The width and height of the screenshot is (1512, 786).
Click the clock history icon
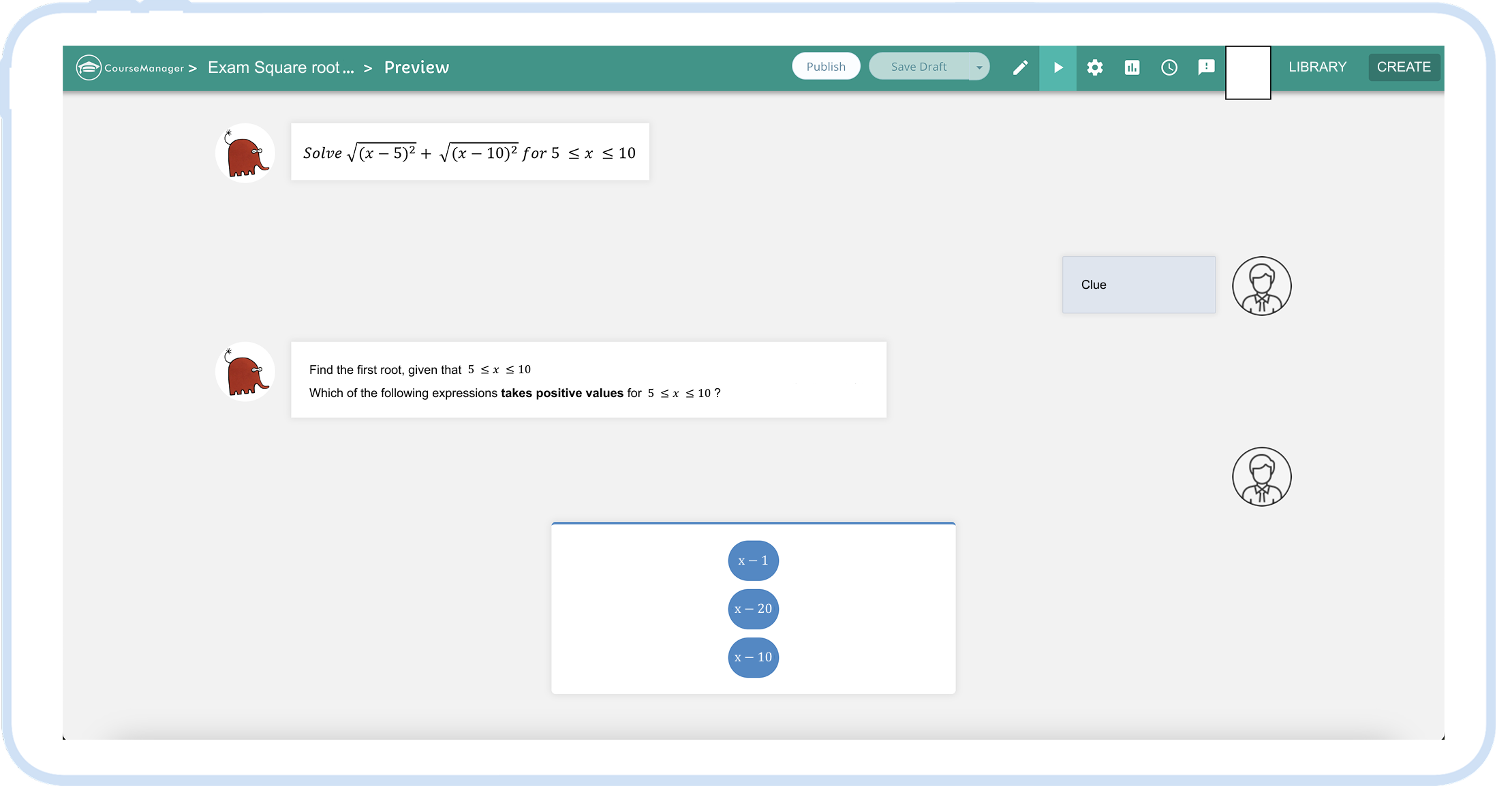coord(1169,67)
